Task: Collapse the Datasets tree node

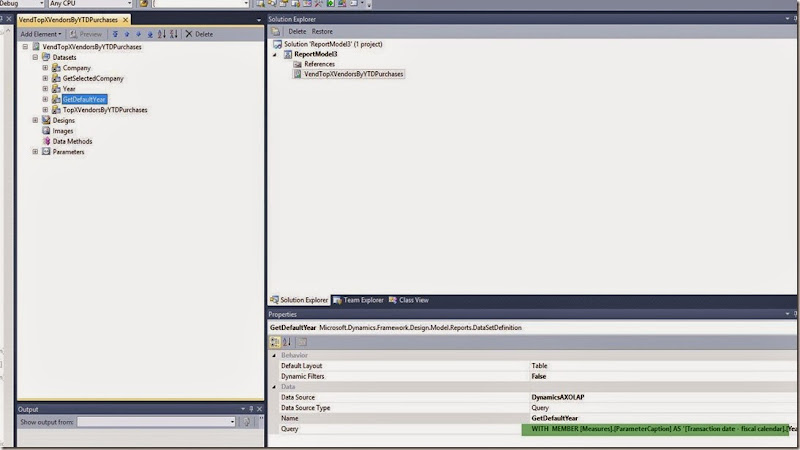Action: click(35, 57)
